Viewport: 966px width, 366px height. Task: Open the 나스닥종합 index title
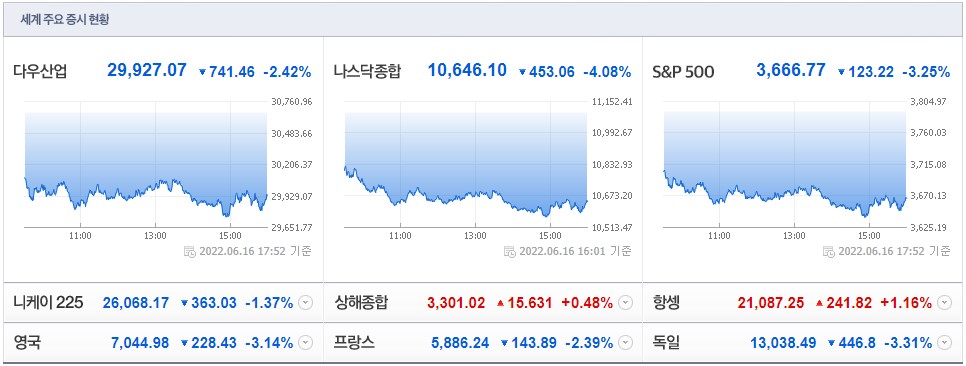coord(367,71)
